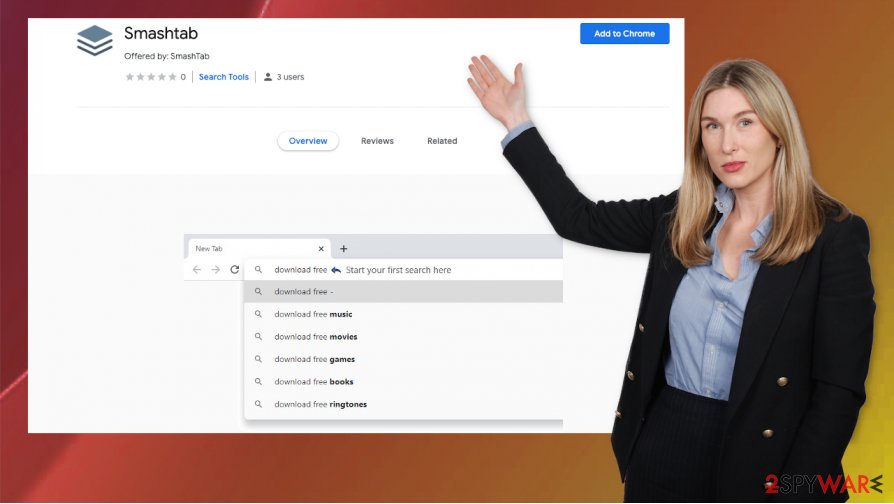Open the Search Tools category link
This screenshot has height=504, width=894.
click(x=224, y=77)
